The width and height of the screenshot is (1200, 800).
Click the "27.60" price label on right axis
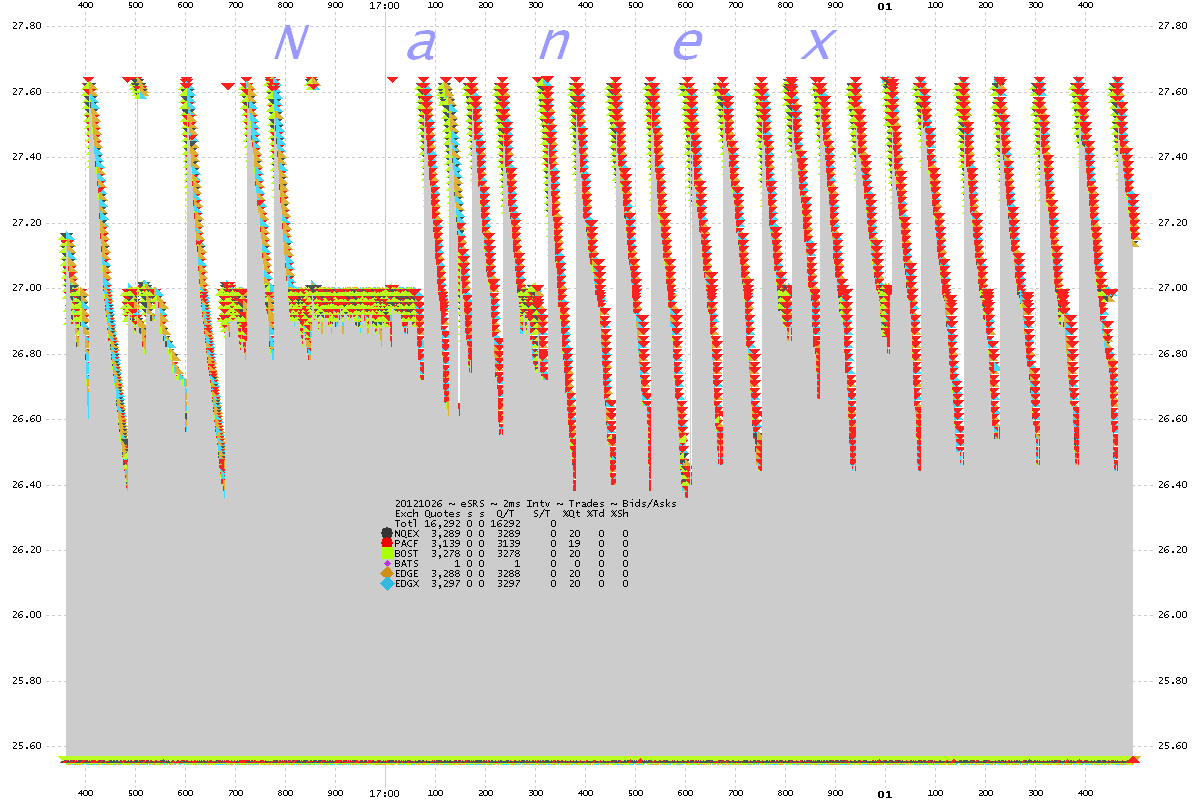pyautogui.click(x=1173, y=92)
